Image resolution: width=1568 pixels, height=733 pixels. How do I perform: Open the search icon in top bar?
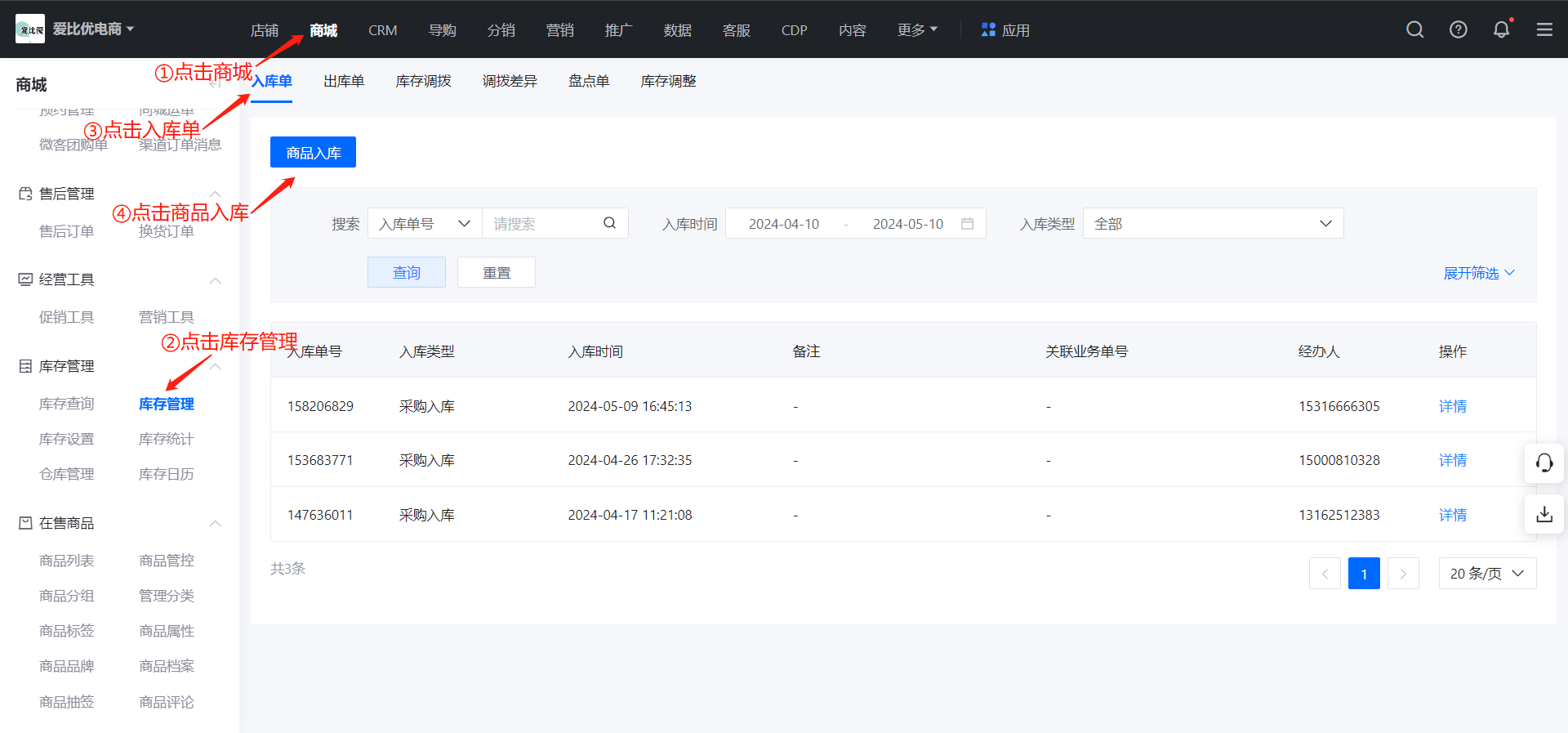pyautogui.click(x=1415, y=29)
